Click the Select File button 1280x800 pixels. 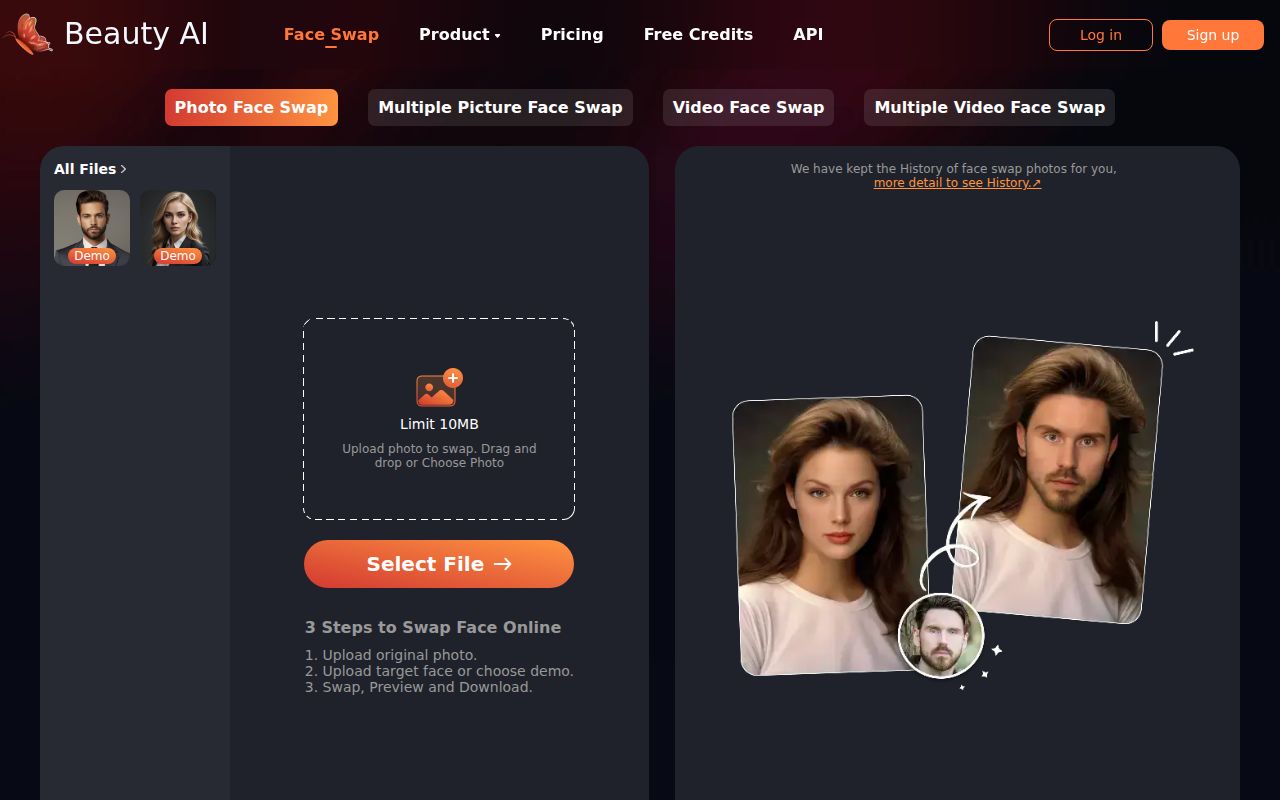(439, 564)
